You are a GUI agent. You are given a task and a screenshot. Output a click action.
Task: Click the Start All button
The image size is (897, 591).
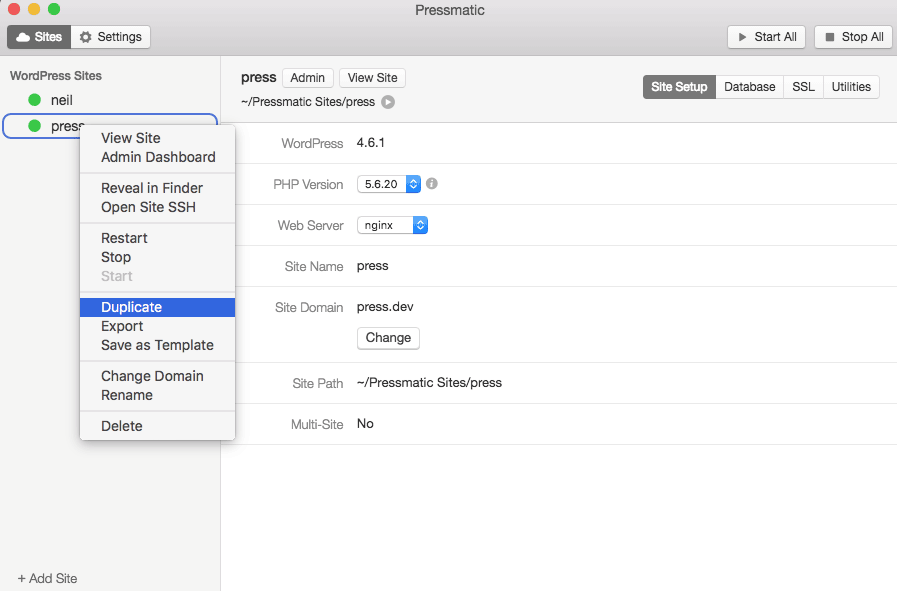click(x=767, y=37)
